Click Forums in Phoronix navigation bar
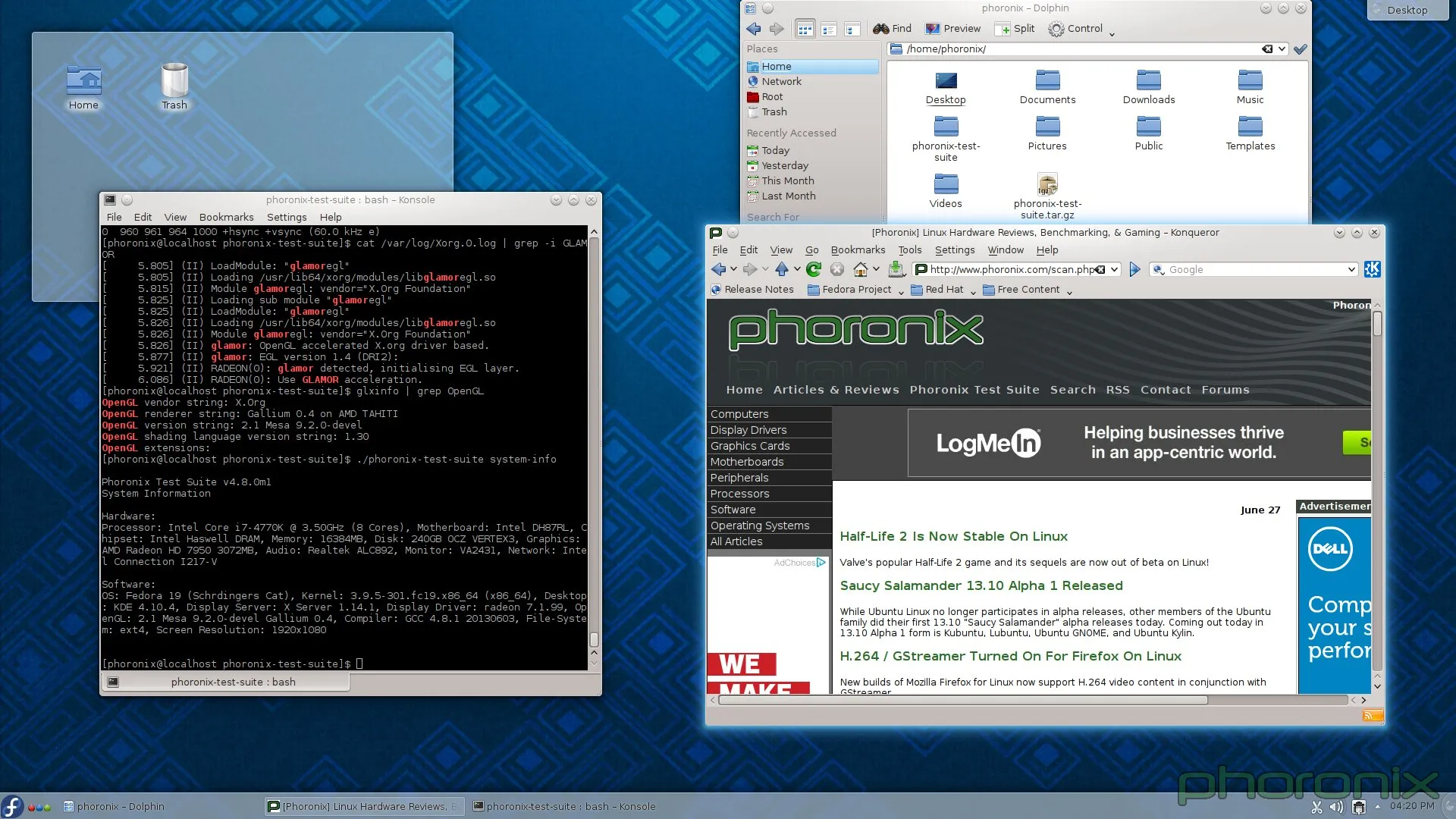The height and width of the screenshot is (819, 1456). tap(1225, 390)
